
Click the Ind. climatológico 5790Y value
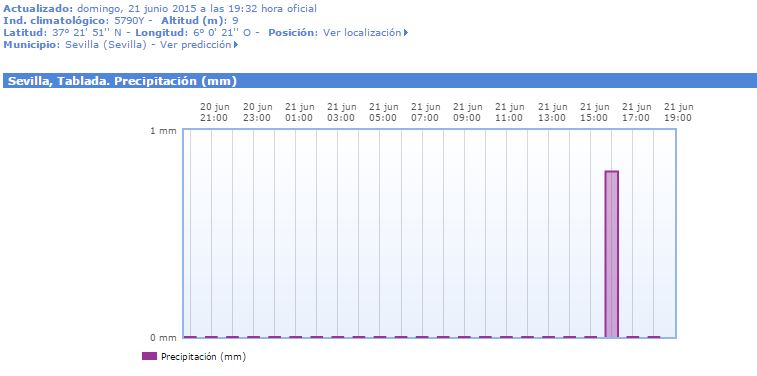click(124, 21)
